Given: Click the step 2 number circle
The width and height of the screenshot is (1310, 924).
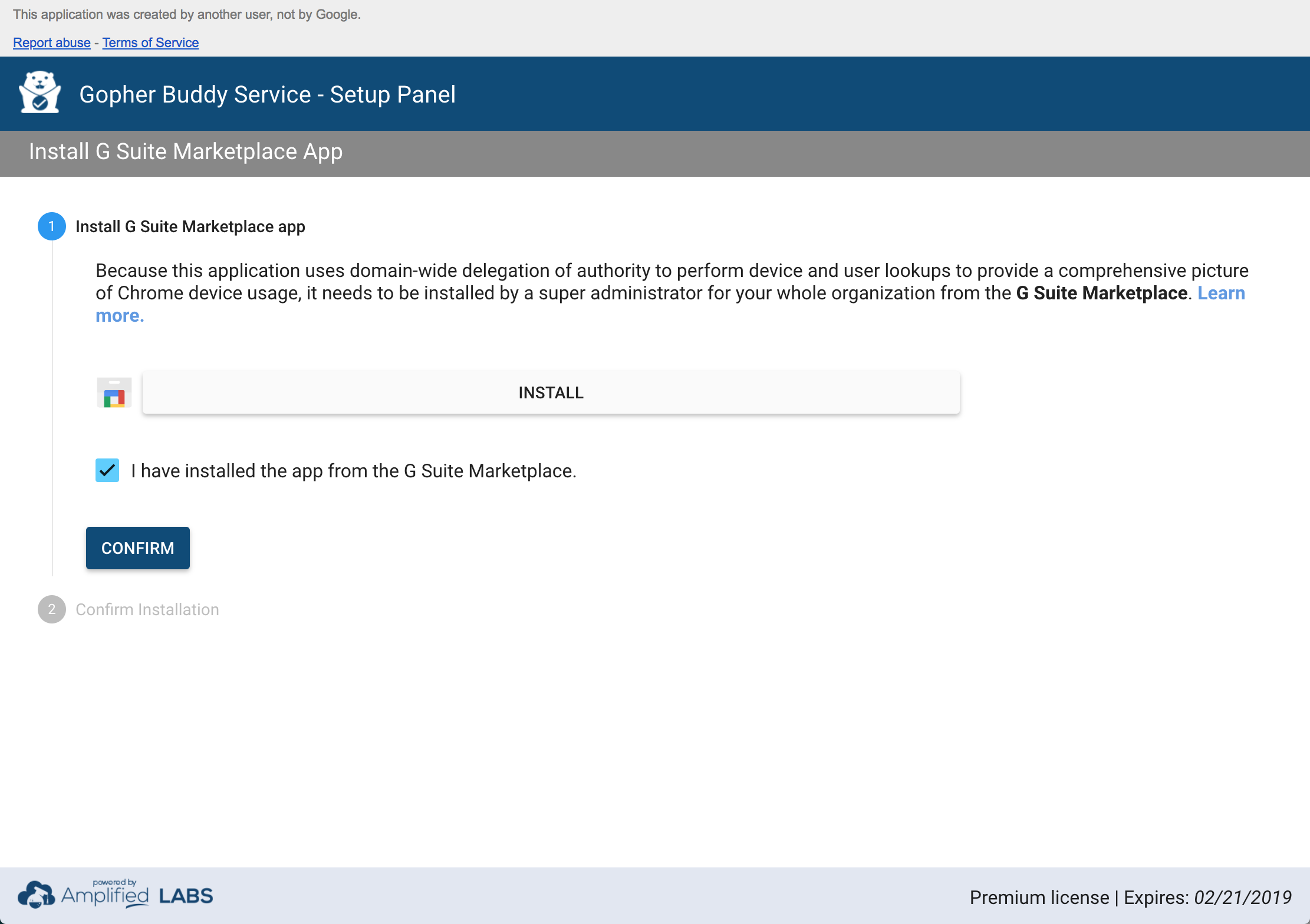Looking at the screenshot, I should pyautogui.click(x=52, y=609).
